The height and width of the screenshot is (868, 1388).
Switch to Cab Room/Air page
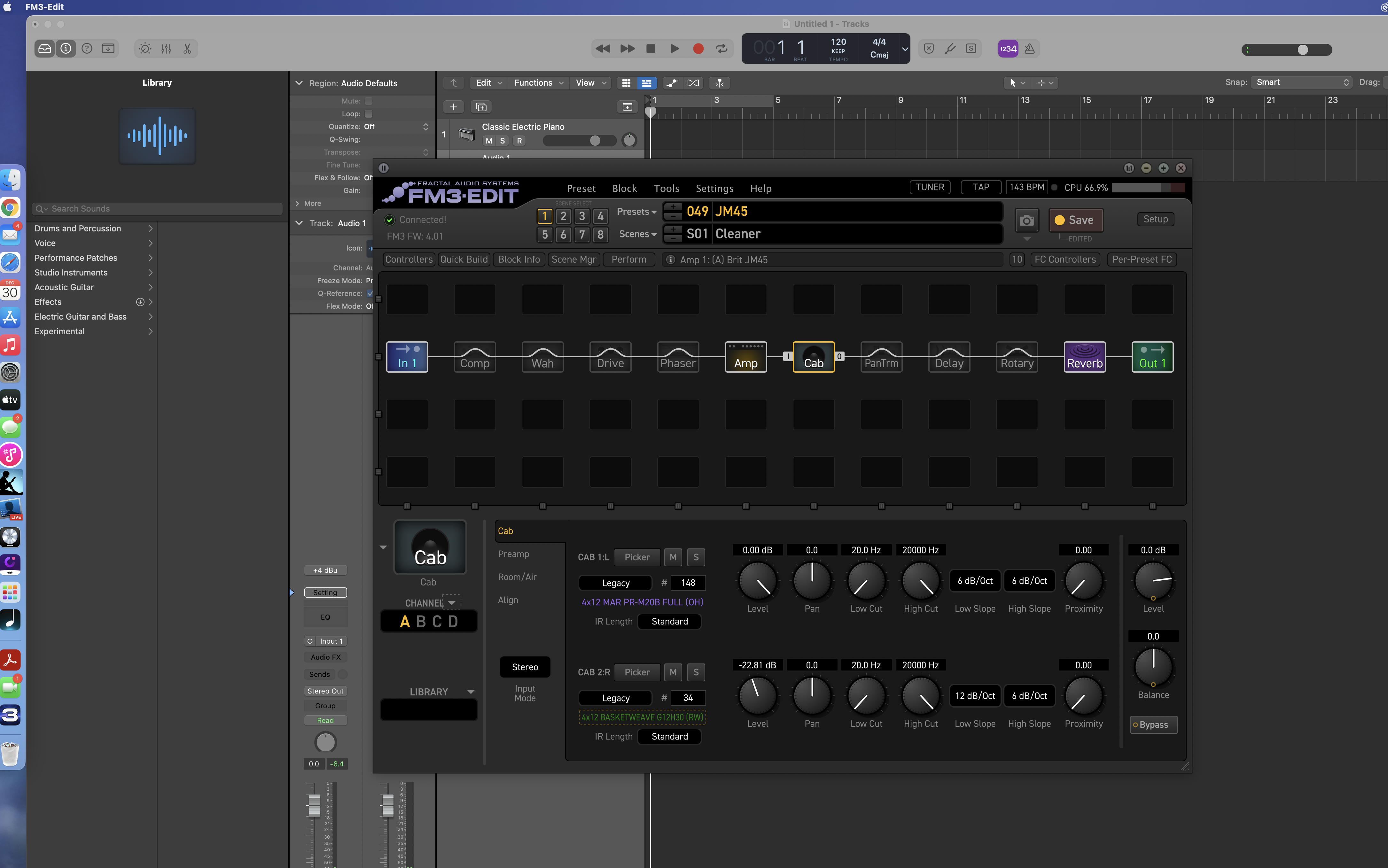tap(517, 577)
